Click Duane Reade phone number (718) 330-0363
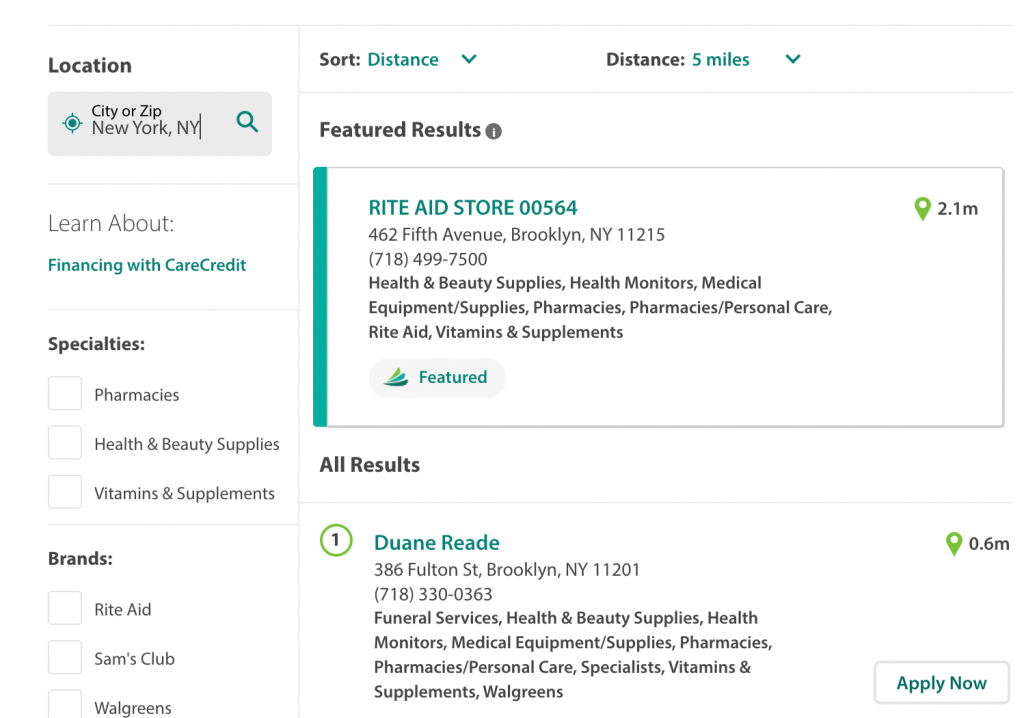Screen dimensions: 1024x718 pos(433,595)
